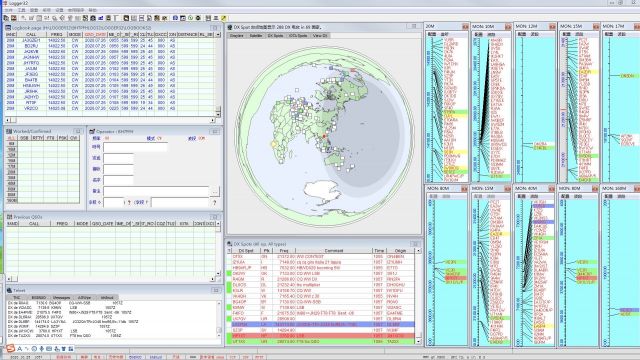
Task: Click the globe icon in the DX Spot map title
Action: click(230, 27)
